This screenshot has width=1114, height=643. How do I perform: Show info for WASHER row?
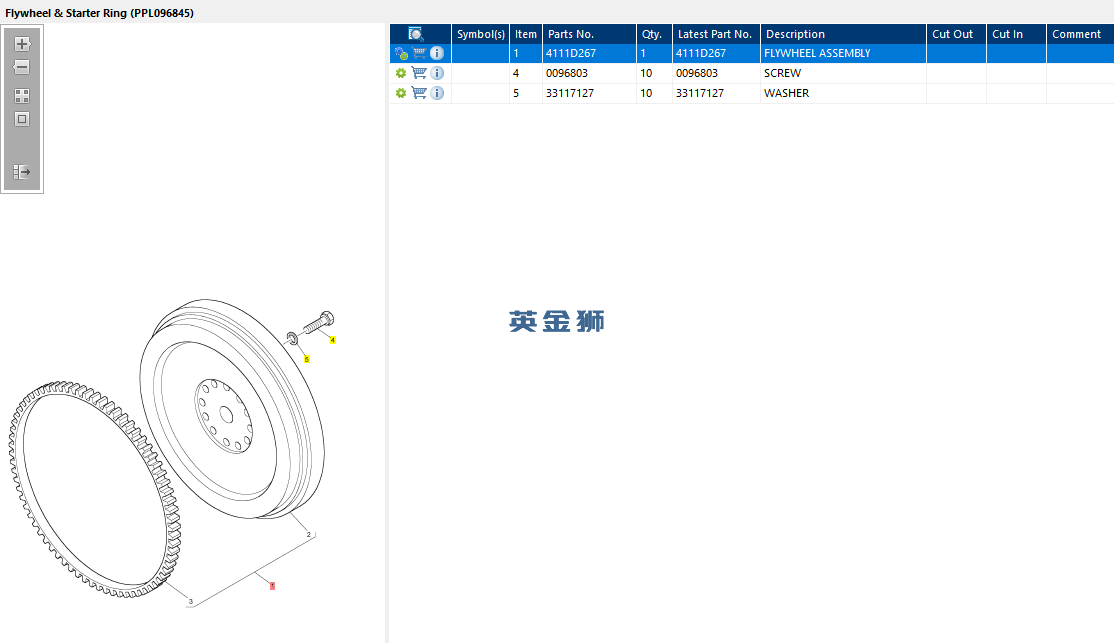click(x=437, y=93)
